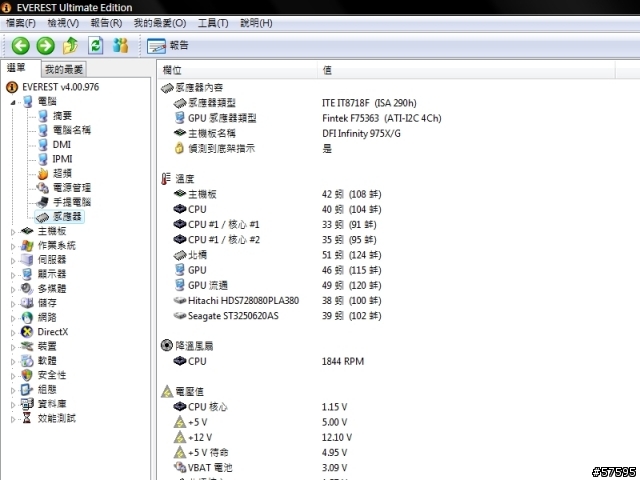Click the warning icon beside 電壓值
The height and width of the screenshot is (480, 640).
167,391
